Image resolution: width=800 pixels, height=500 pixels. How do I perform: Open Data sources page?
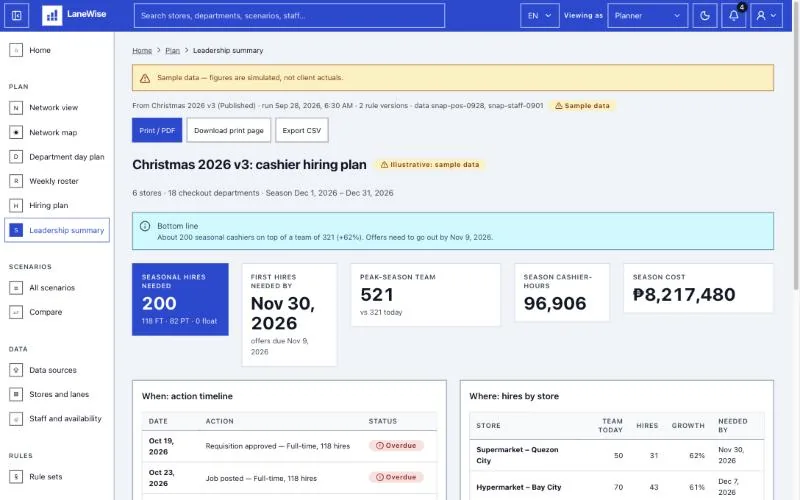pos(57,370)
